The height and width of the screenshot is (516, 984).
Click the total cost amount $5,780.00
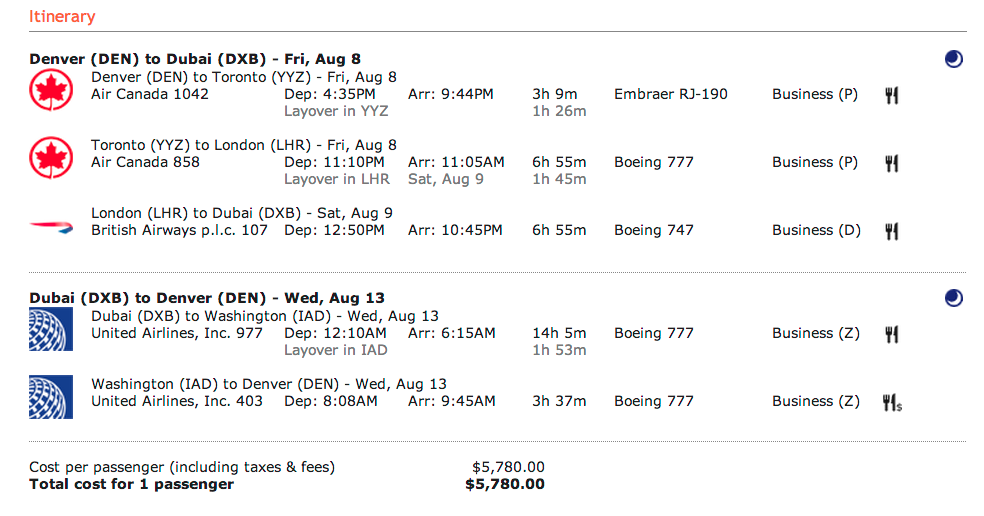505,484
